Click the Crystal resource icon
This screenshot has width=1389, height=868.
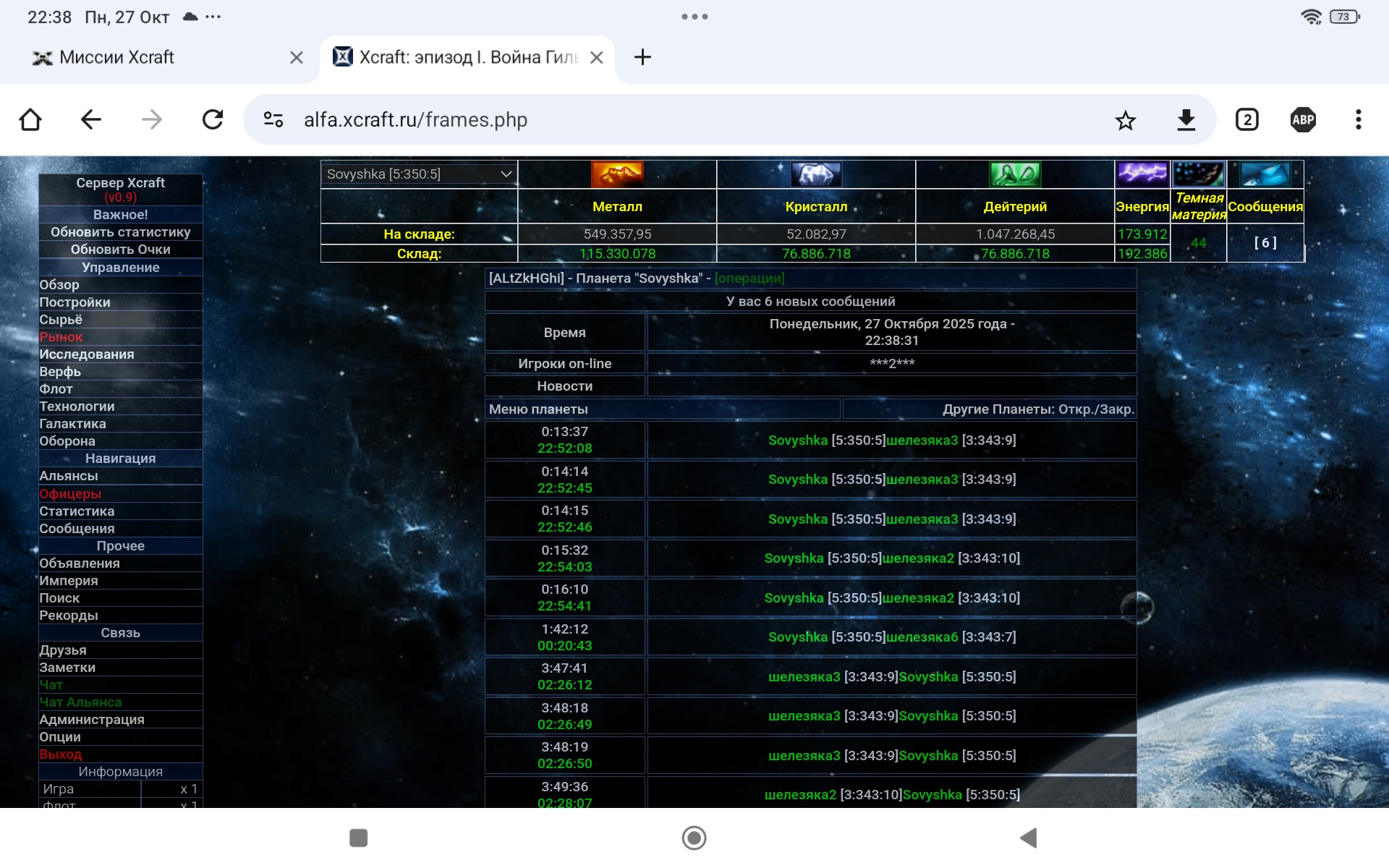[816, 174]
